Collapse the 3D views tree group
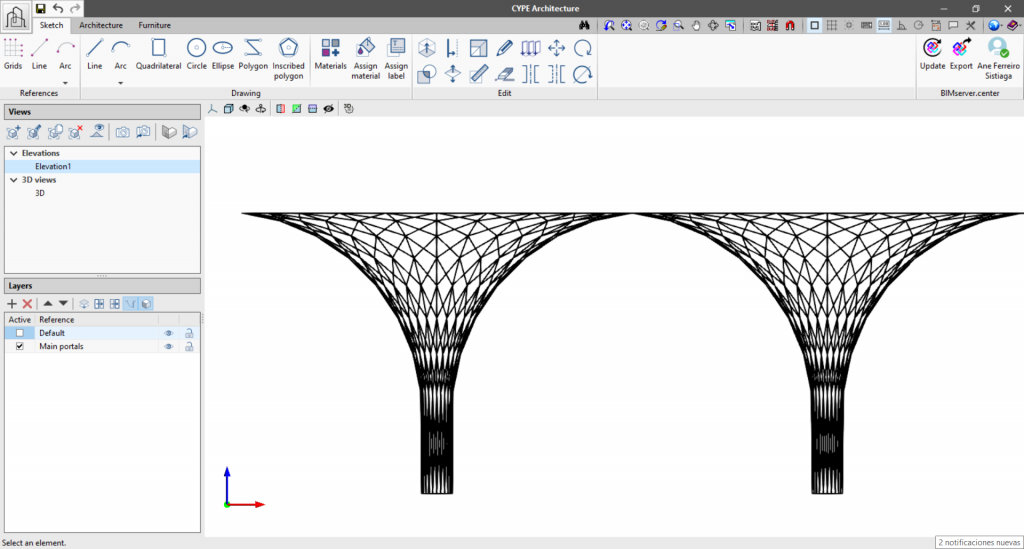The width and height of the screenshot is (1024, 549). [x=13, y=180]
